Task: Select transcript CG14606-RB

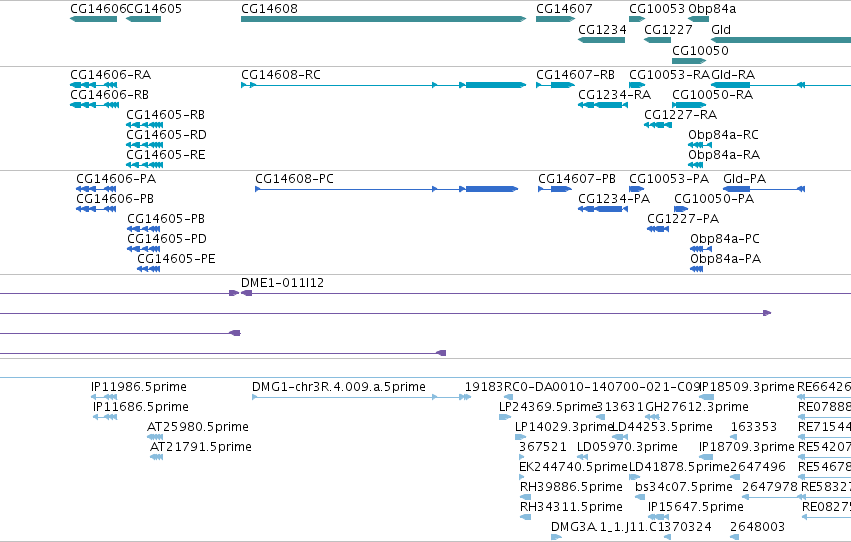Action: 94,105
